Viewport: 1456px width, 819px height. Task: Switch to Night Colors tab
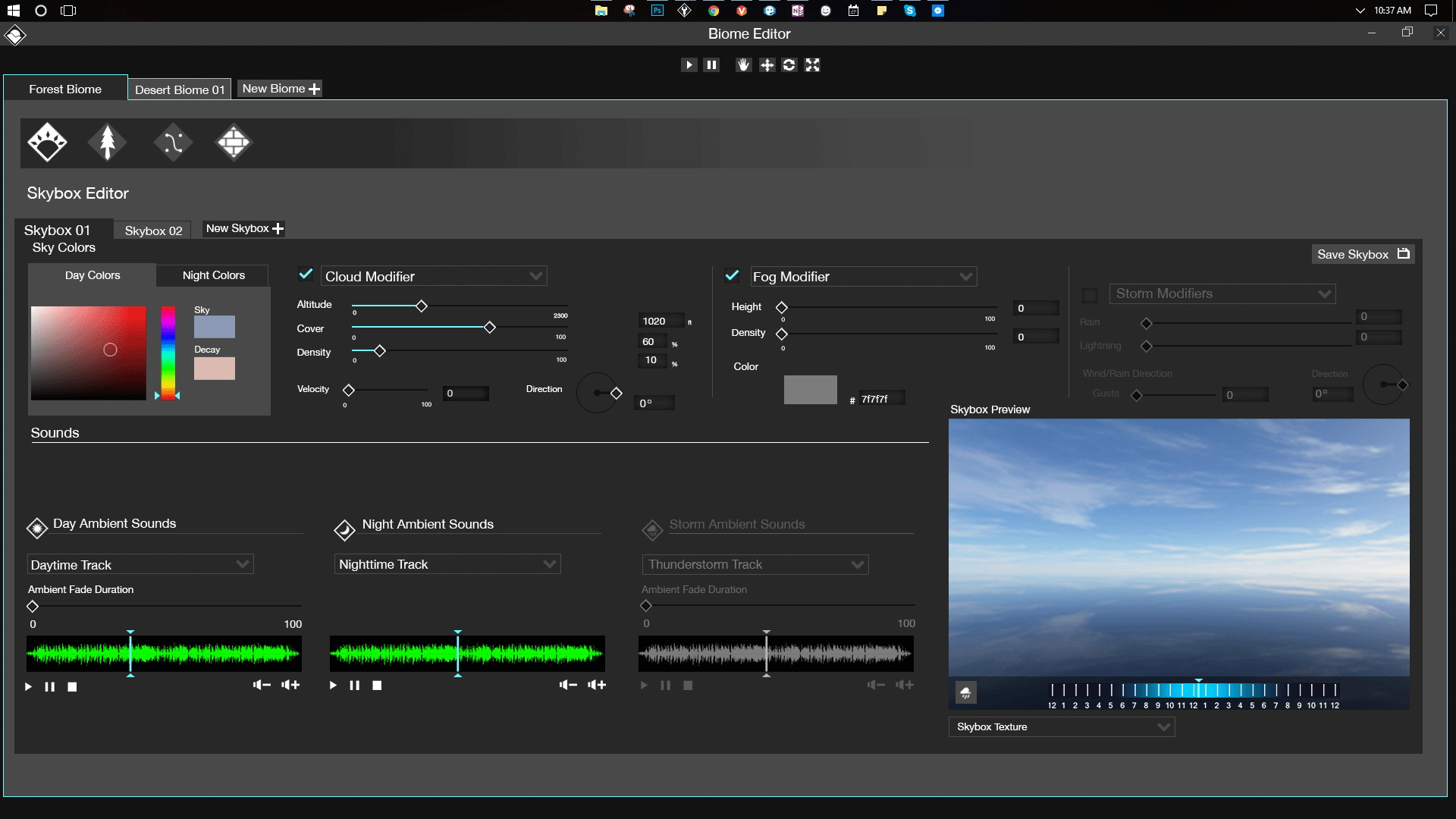coord(213,275)
